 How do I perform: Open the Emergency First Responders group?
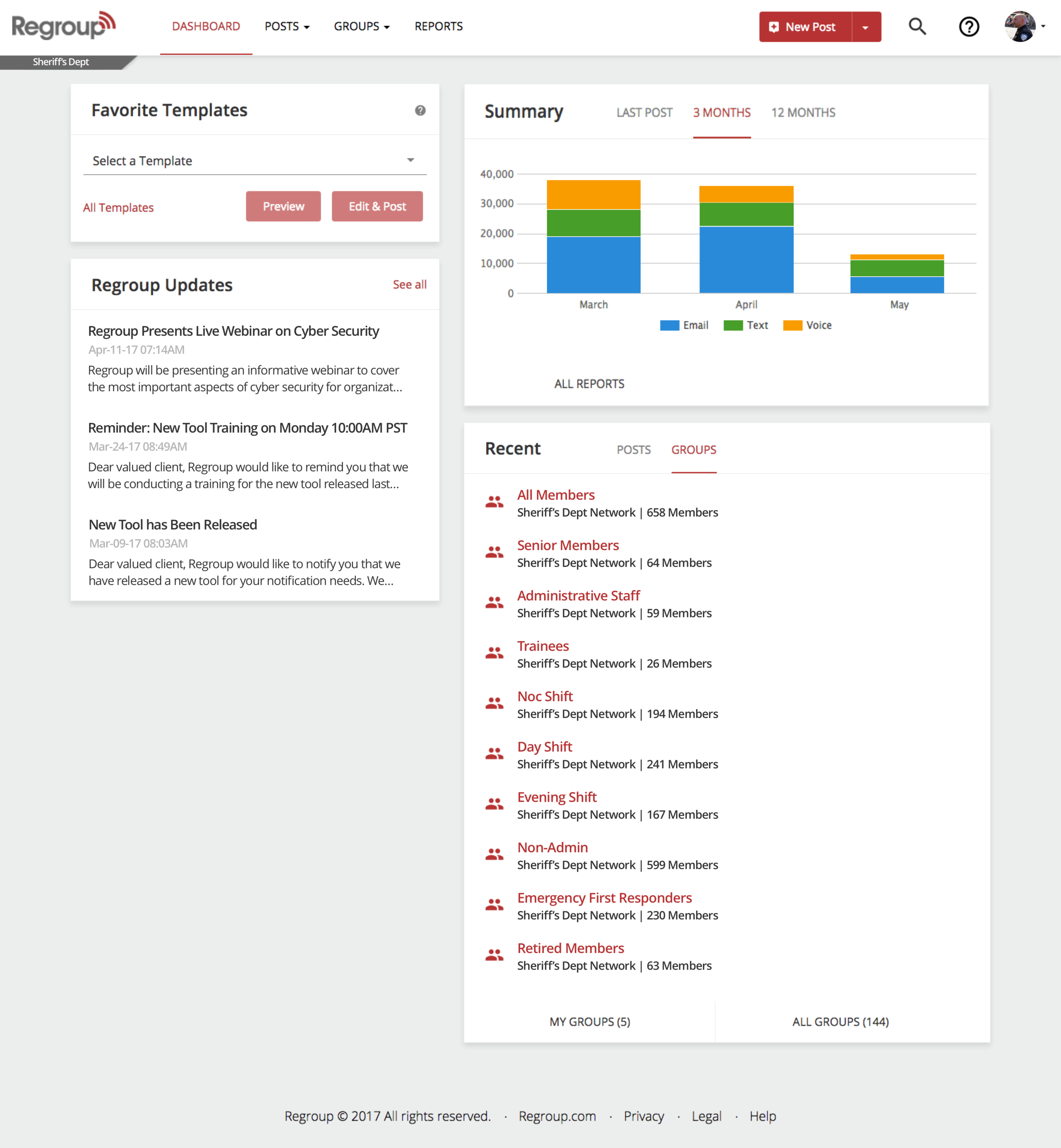(x=604, y=898)
